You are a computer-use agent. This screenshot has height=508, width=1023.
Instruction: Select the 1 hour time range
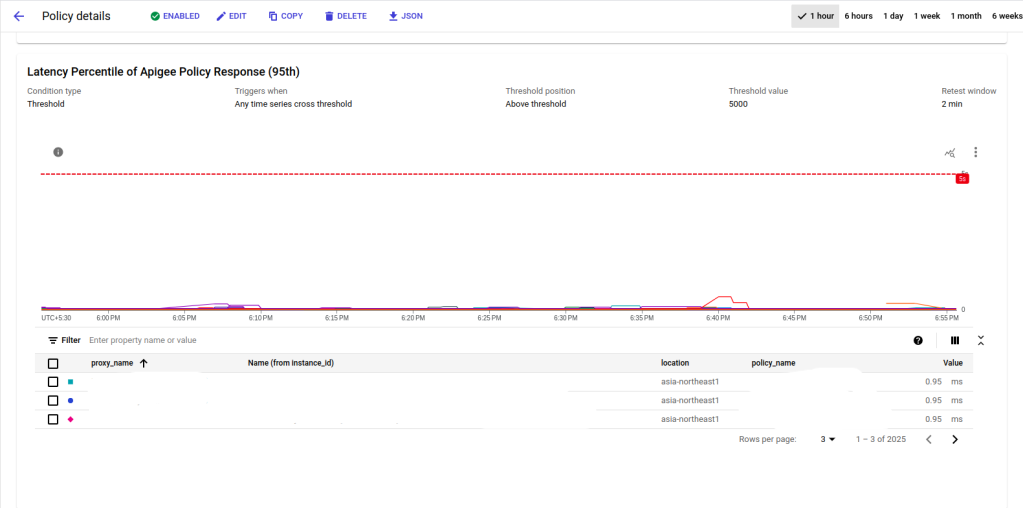816,16
